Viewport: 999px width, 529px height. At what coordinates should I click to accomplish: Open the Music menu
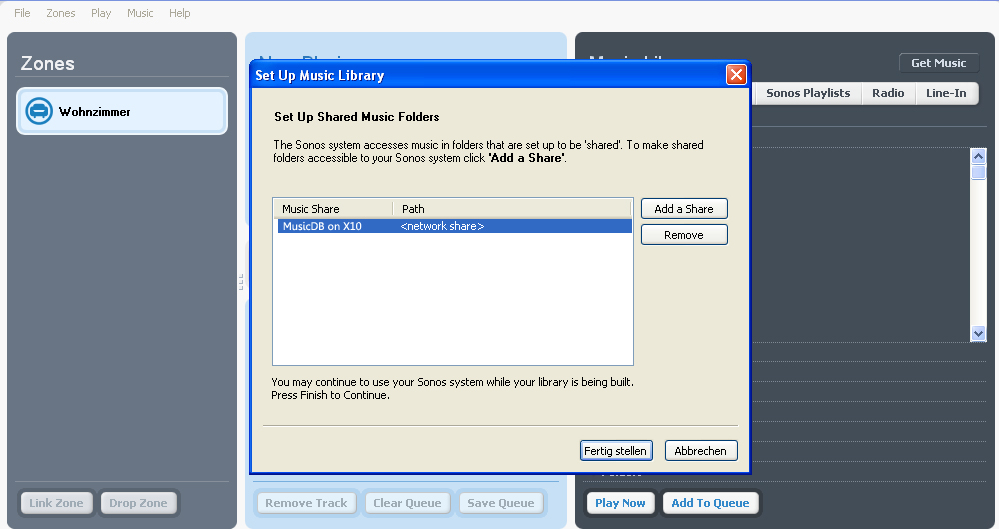[140, 13]
